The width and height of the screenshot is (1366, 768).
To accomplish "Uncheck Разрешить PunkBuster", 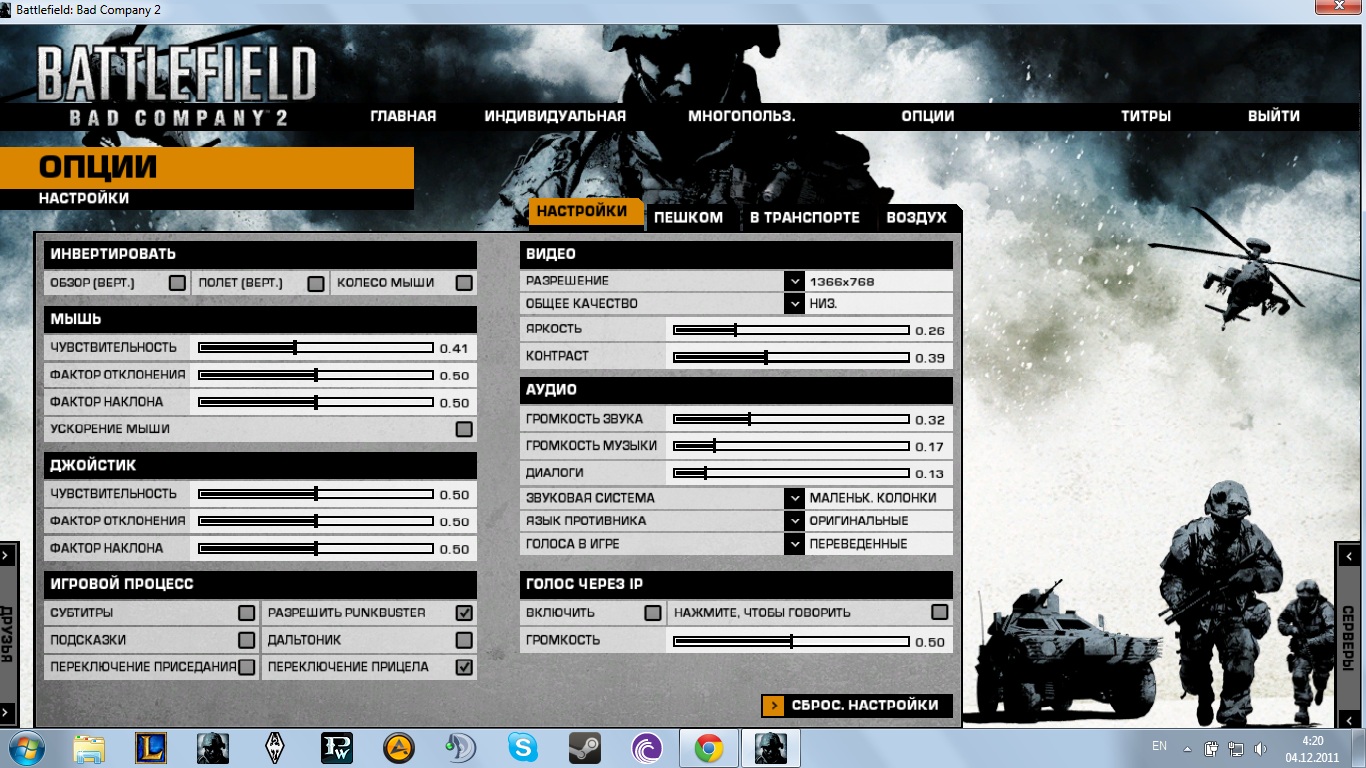I will [x=464, y=613].
